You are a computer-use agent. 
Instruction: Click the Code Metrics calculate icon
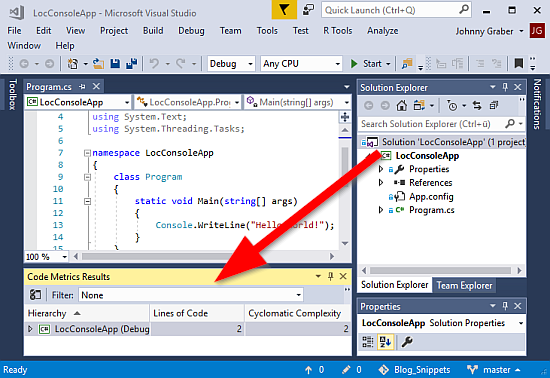pyautogui.click(x=35, y=295)
